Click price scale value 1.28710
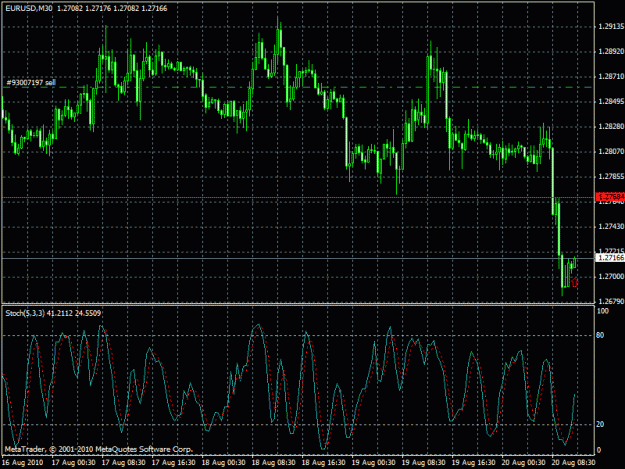 pyautogui.click(x=611, y=77)
